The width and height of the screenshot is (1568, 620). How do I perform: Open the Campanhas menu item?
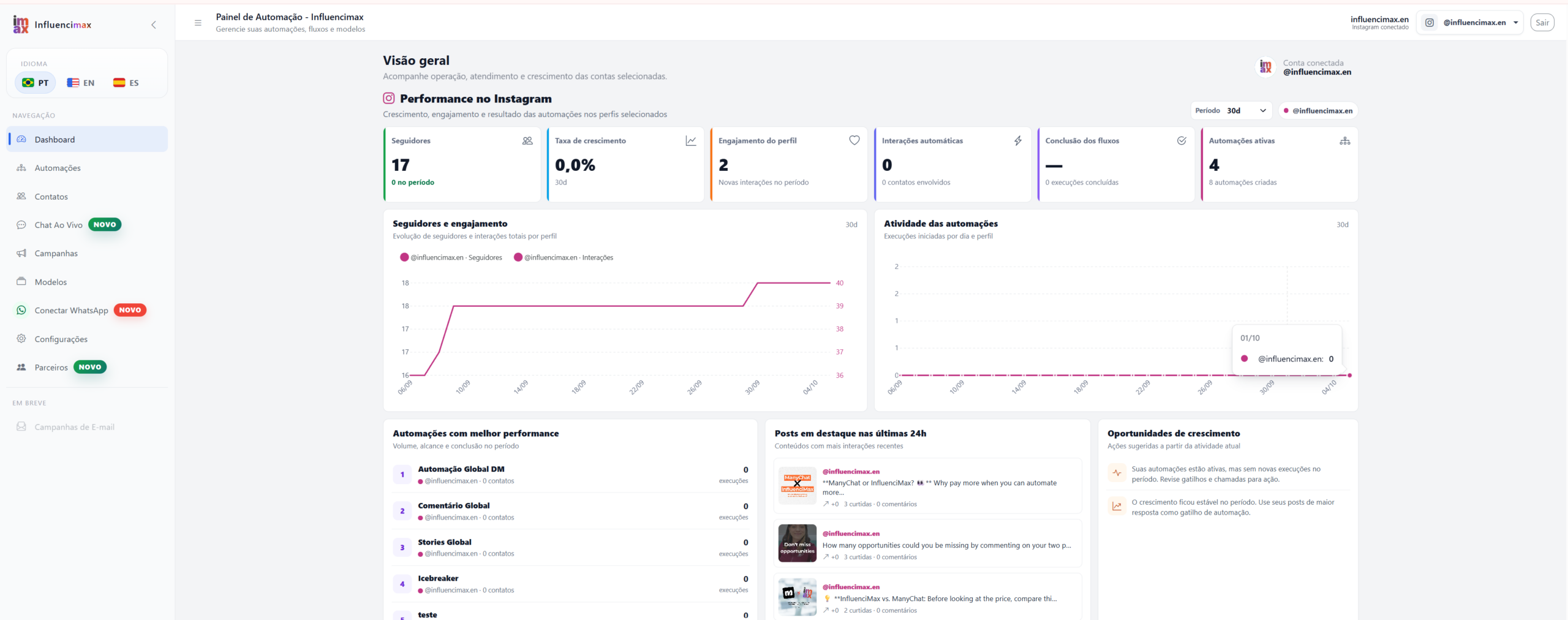point(87,253)
